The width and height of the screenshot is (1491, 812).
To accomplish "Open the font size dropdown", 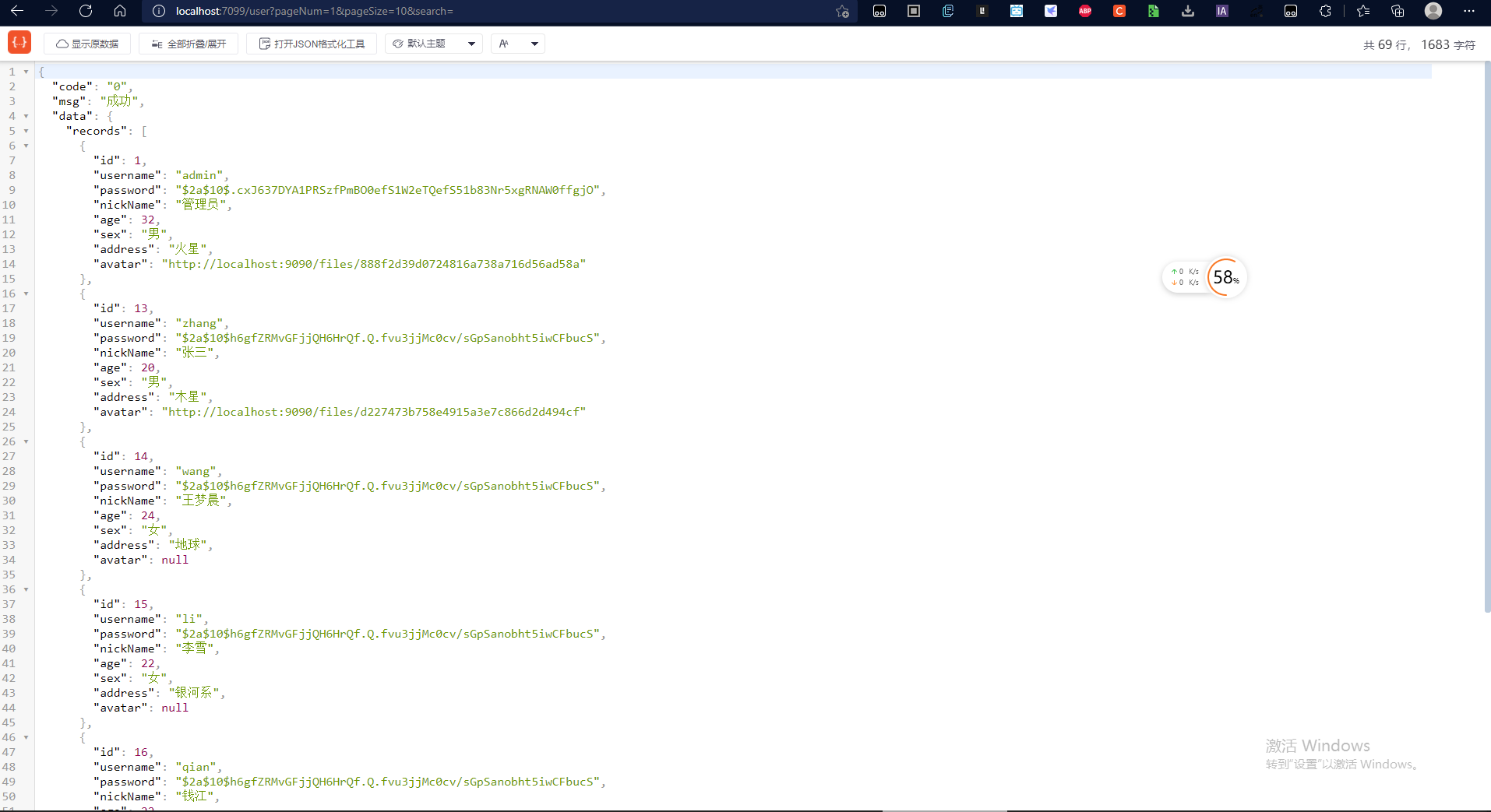I will coord(518,44).
